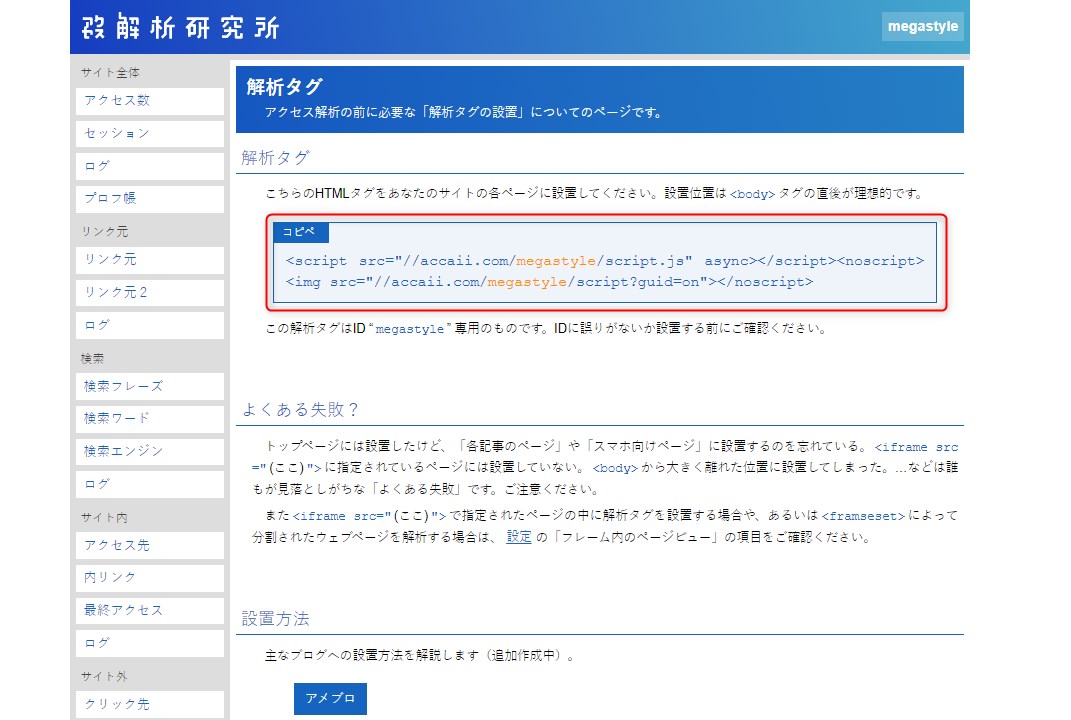Select セッション in the sidebar
1071x720 pixels.
pos(150,133)
